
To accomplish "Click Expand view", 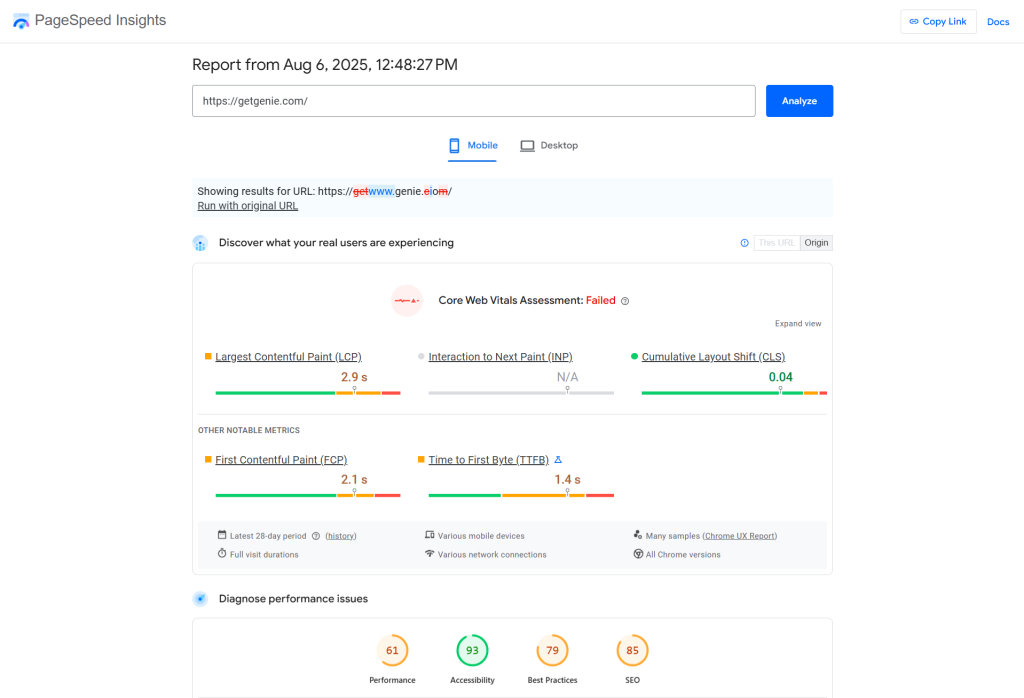I will tap(798, 324).
